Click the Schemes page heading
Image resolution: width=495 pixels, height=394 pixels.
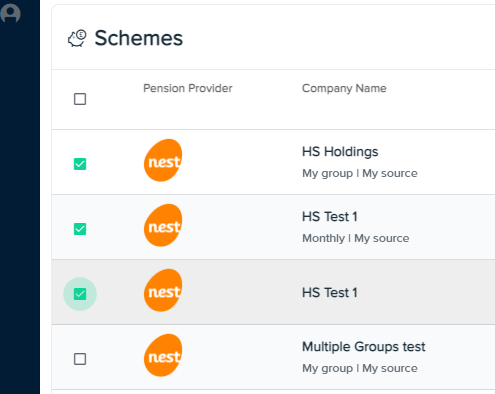pyautogui.click(x=139, y=38)
